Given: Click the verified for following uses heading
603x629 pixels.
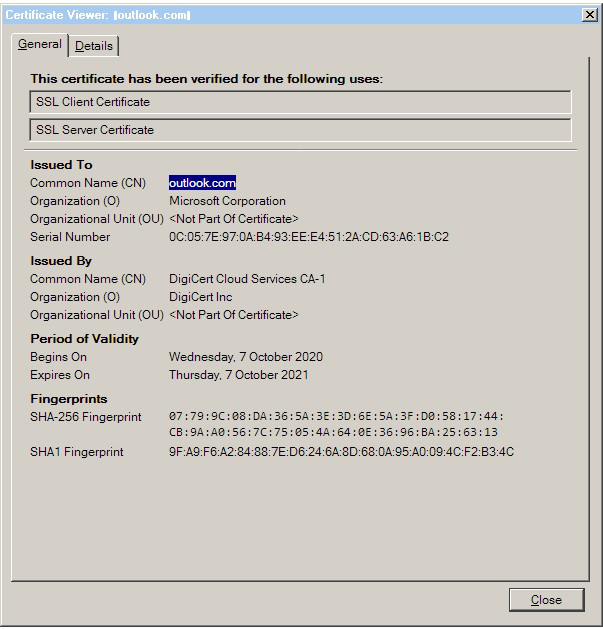Looking at the screenshot, I should pyautogui.click(x=207, y=79).
